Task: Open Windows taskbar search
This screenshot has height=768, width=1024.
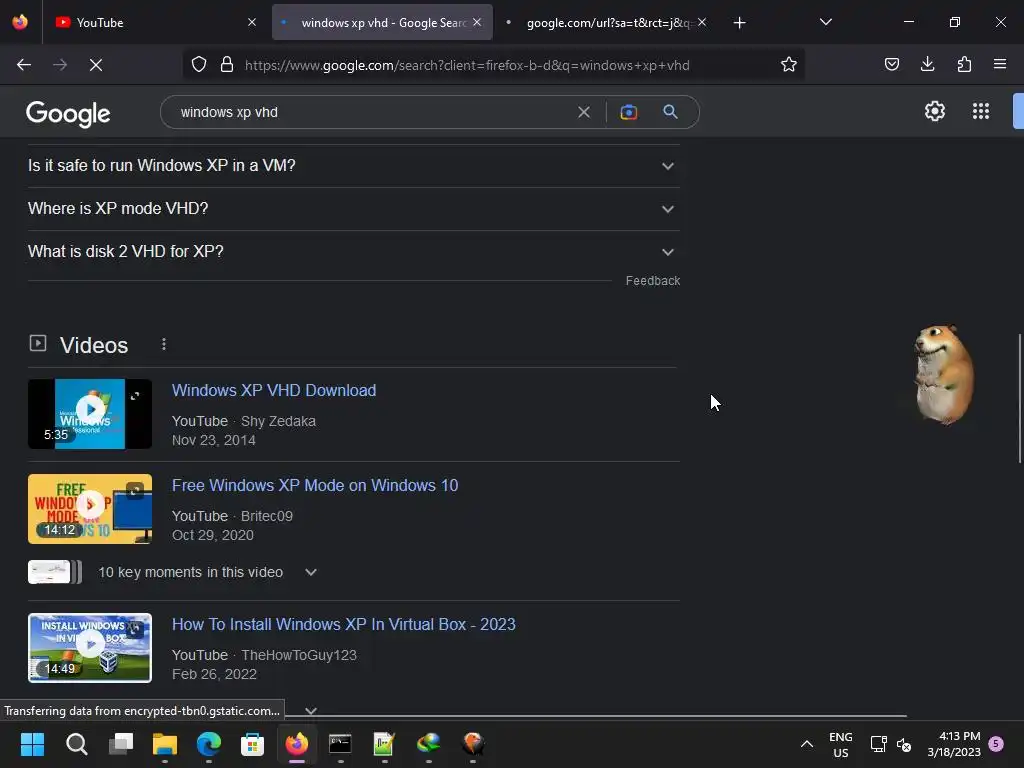Action: click(76, 743)
